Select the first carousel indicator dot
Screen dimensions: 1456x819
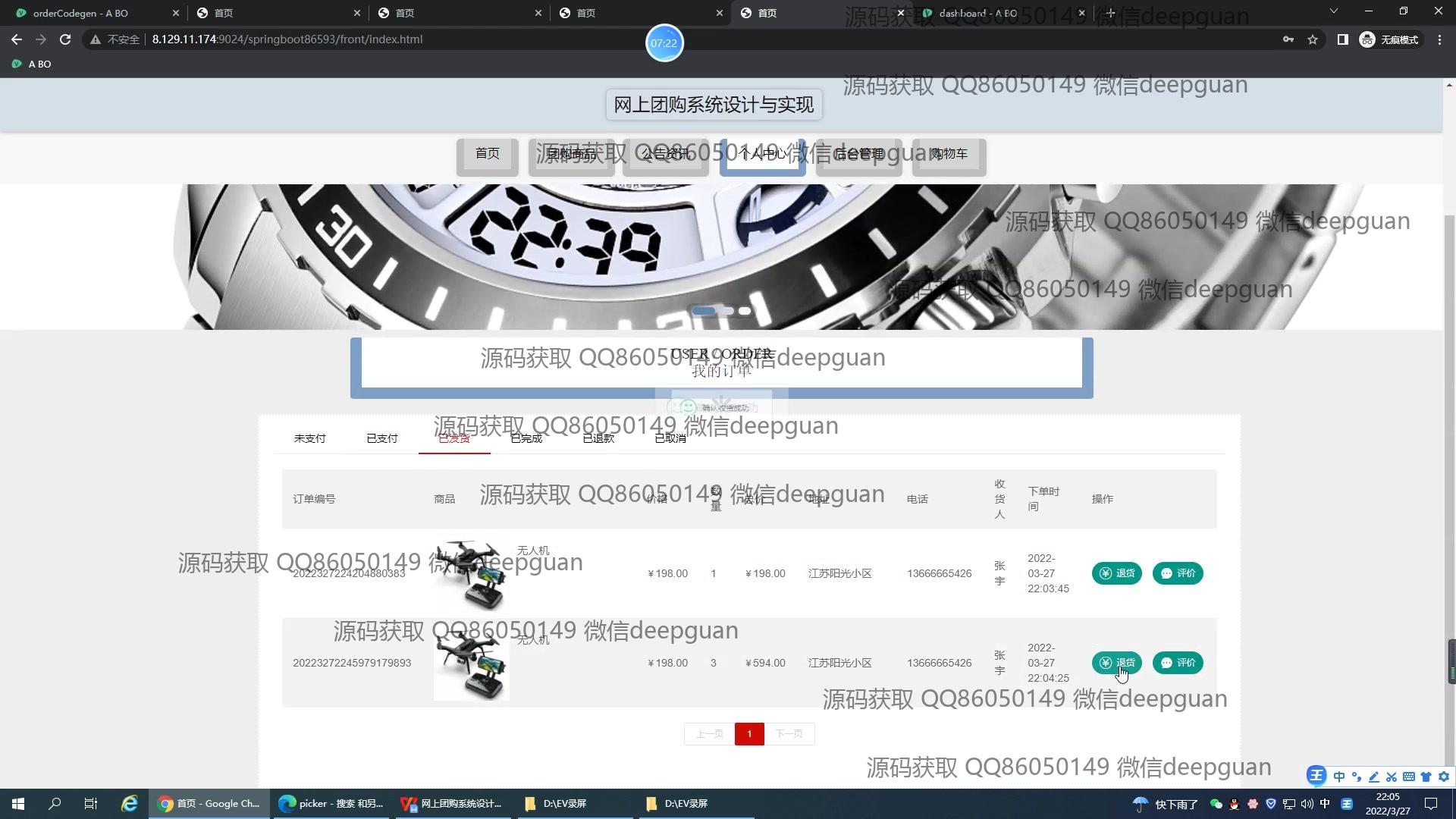[703, 311]
